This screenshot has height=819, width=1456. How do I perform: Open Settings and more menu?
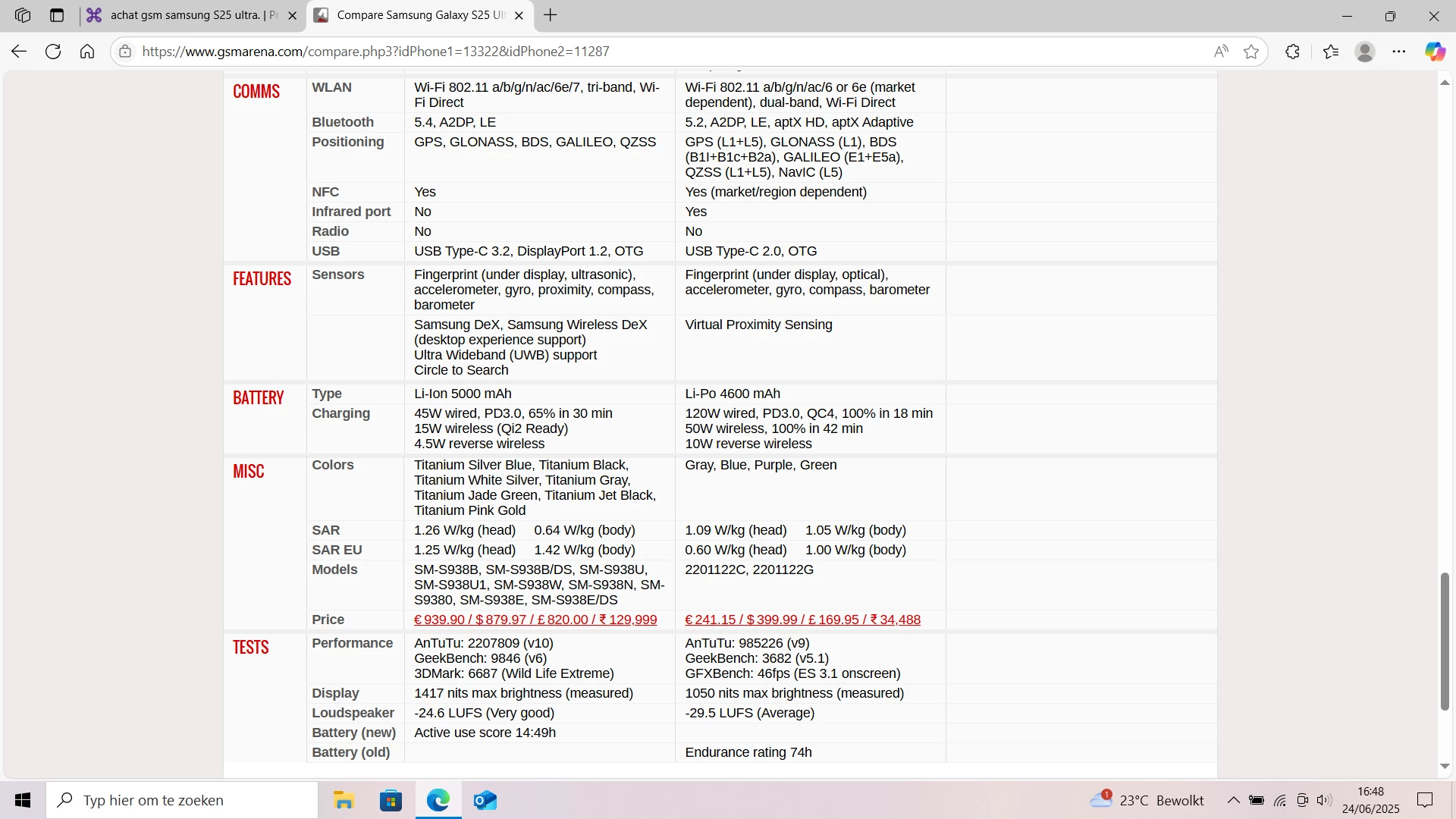pos(1399,52)
